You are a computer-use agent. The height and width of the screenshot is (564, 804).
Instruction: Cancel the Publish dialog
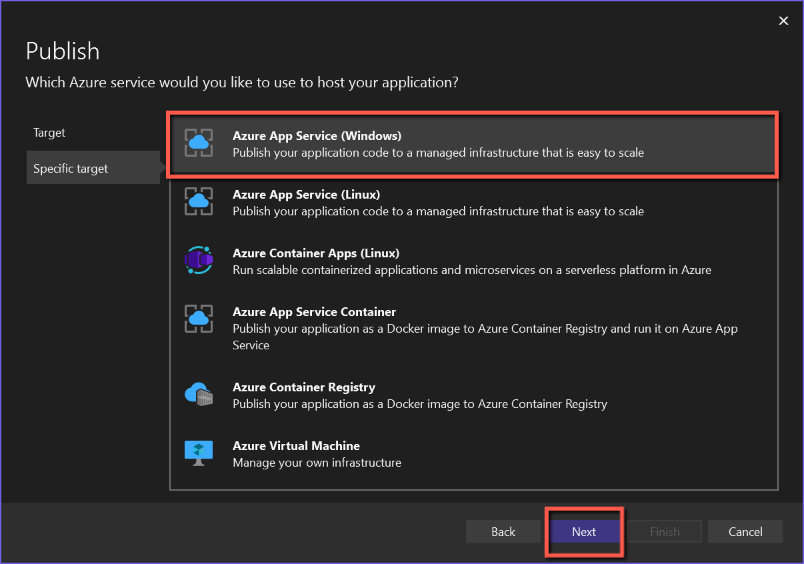[x=745, y=532]
